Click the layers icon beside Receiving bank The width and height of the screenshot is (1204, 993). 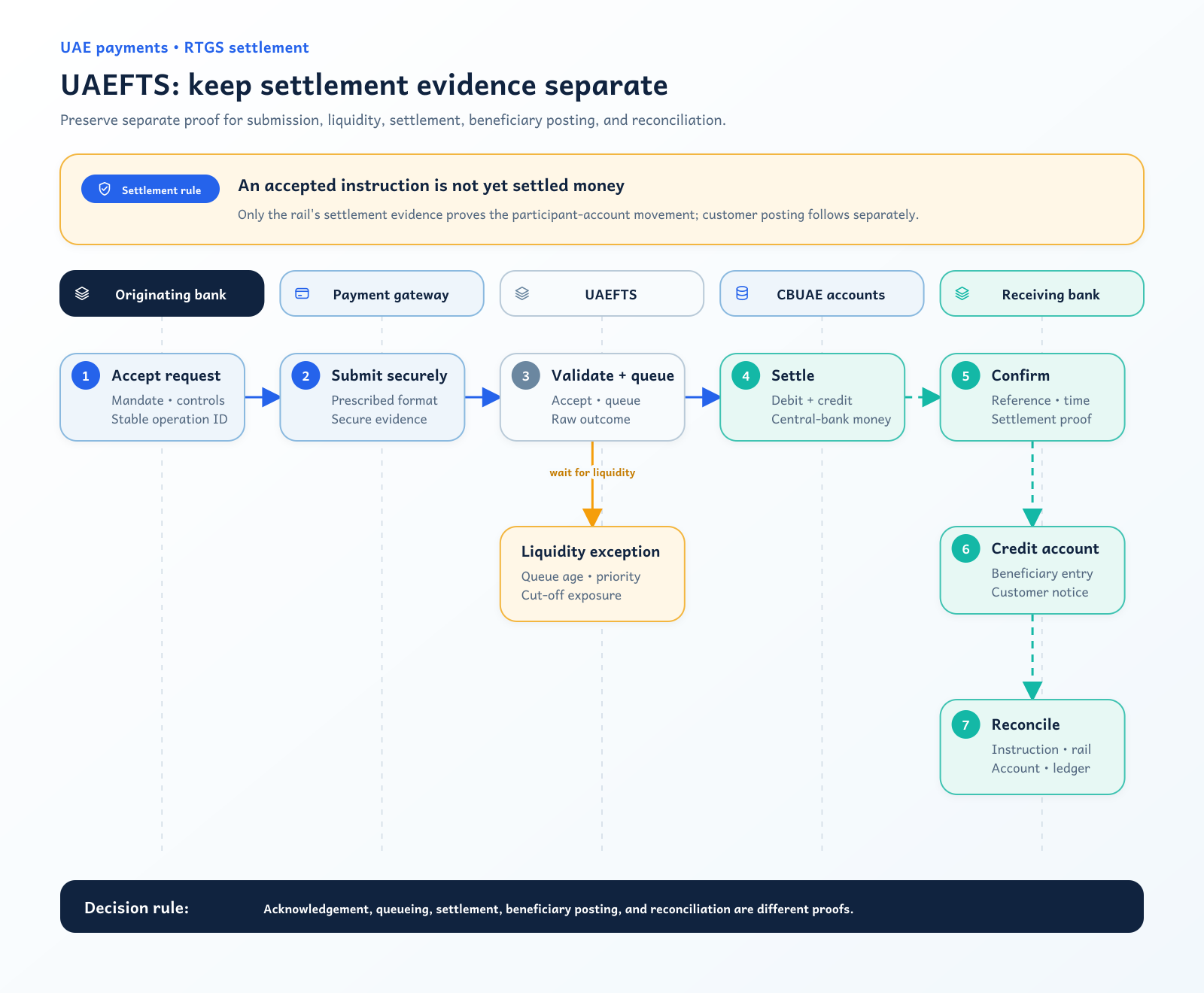click(x=962, y=293)
